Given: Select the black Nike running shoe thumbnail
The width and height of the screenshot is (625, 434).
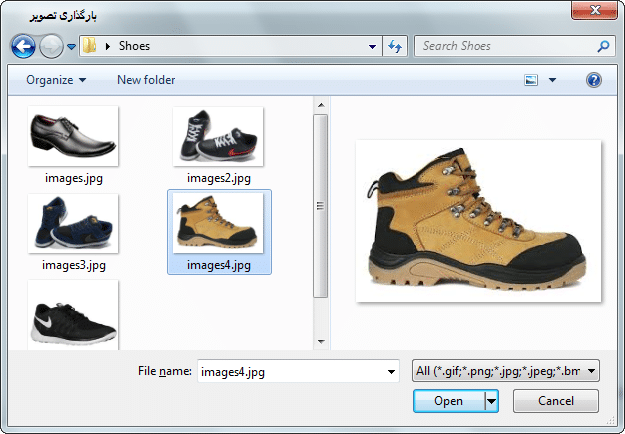Looking at the screenshot, I should pyautogui.click(x=73, y=315).
